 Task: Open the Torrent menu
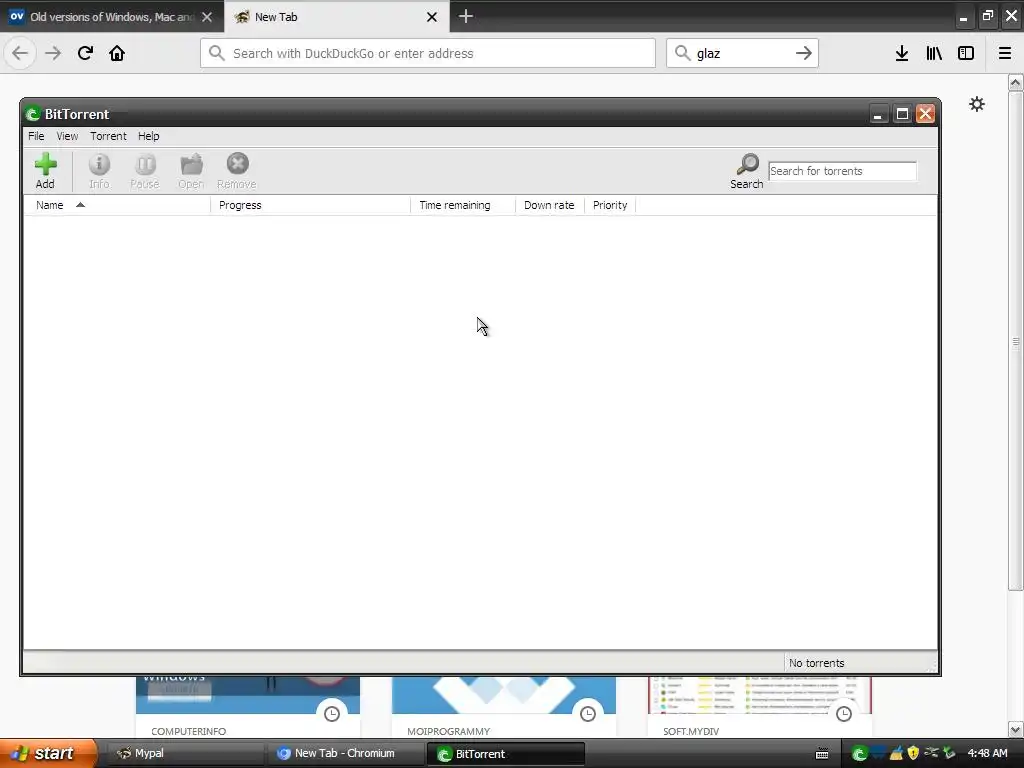click(x=108, y=136)
